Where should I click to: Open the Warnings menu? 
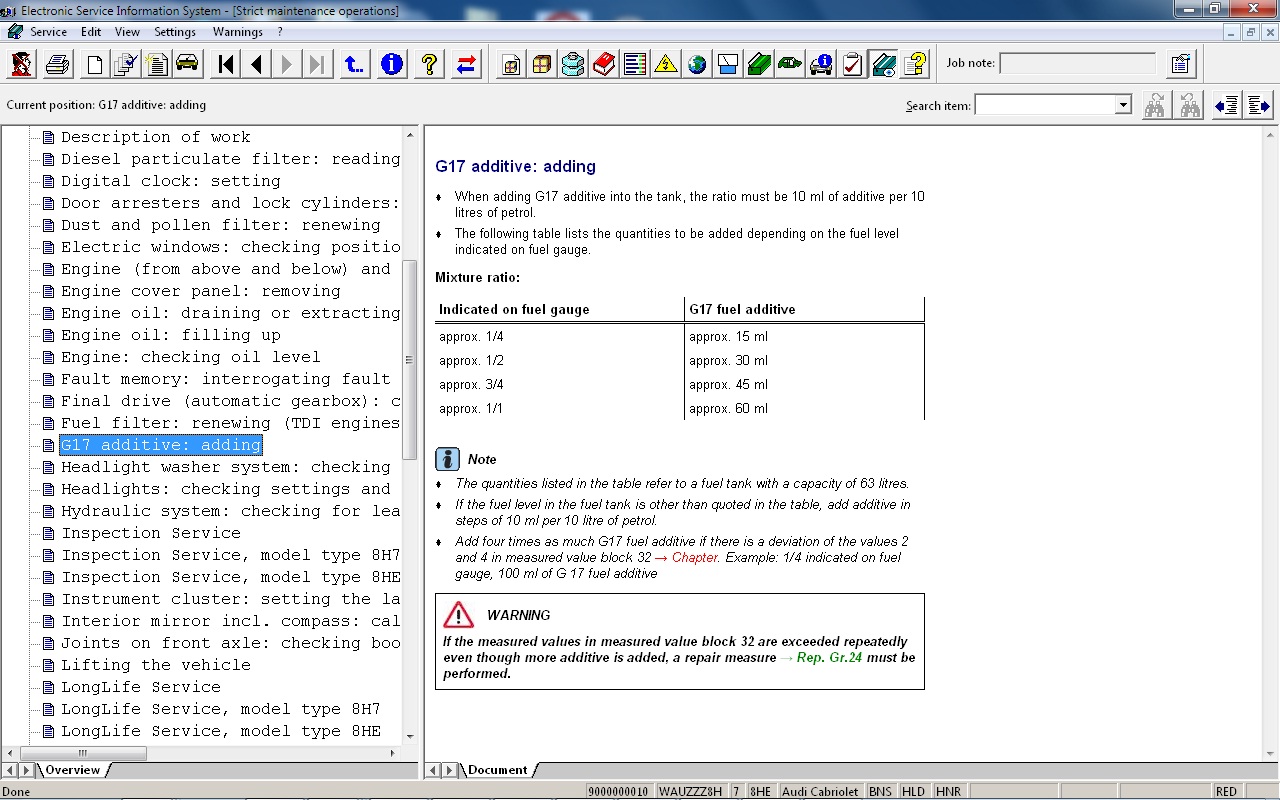[x=238, y=32]
